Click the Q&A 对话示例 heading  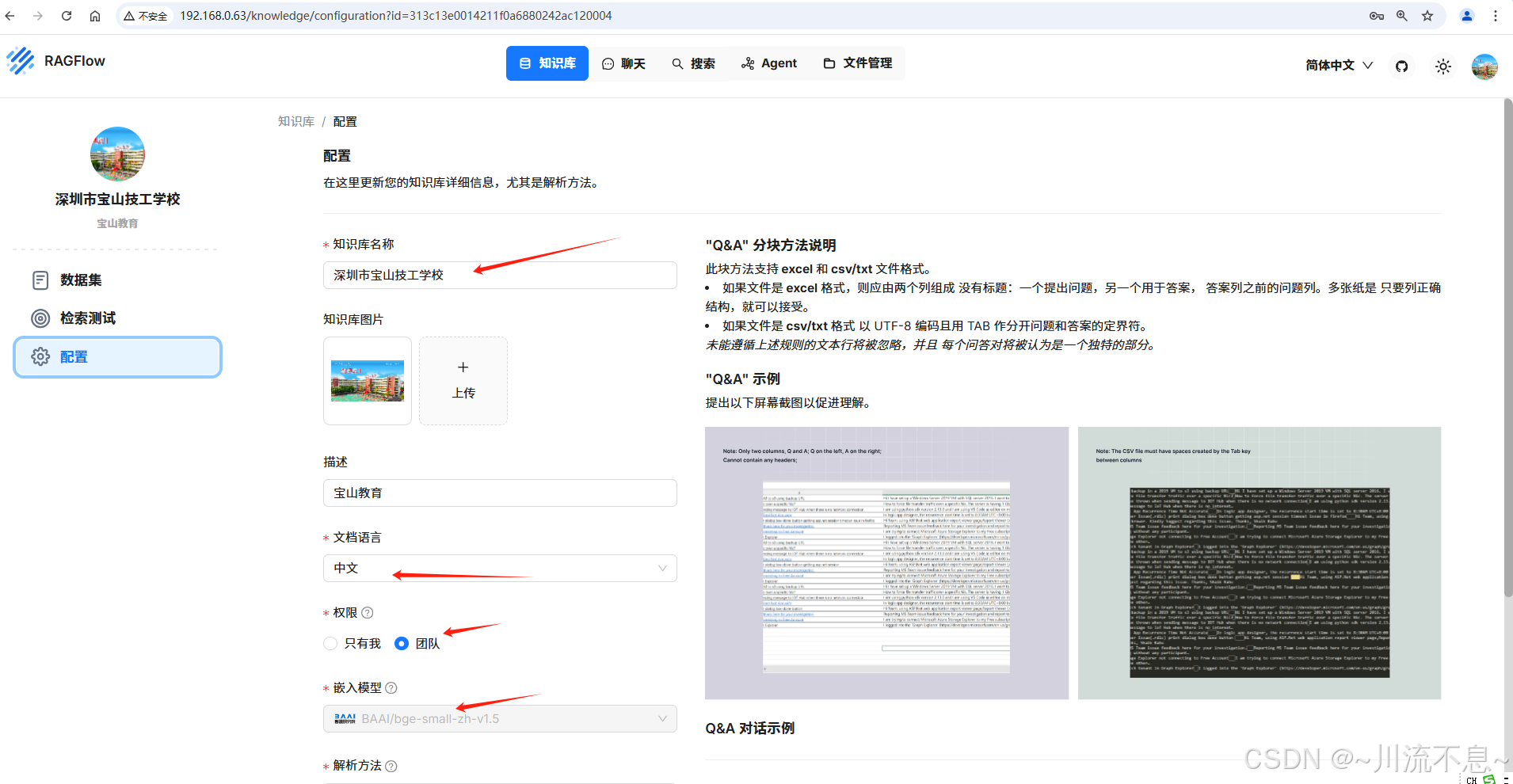click(x=750, y=729)
